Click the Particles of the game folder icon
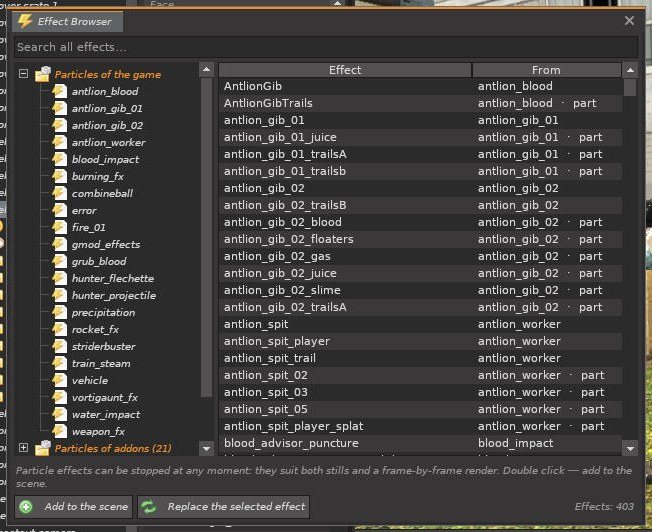The height and width of the screenshot is (532, 652). coord(43,74)
